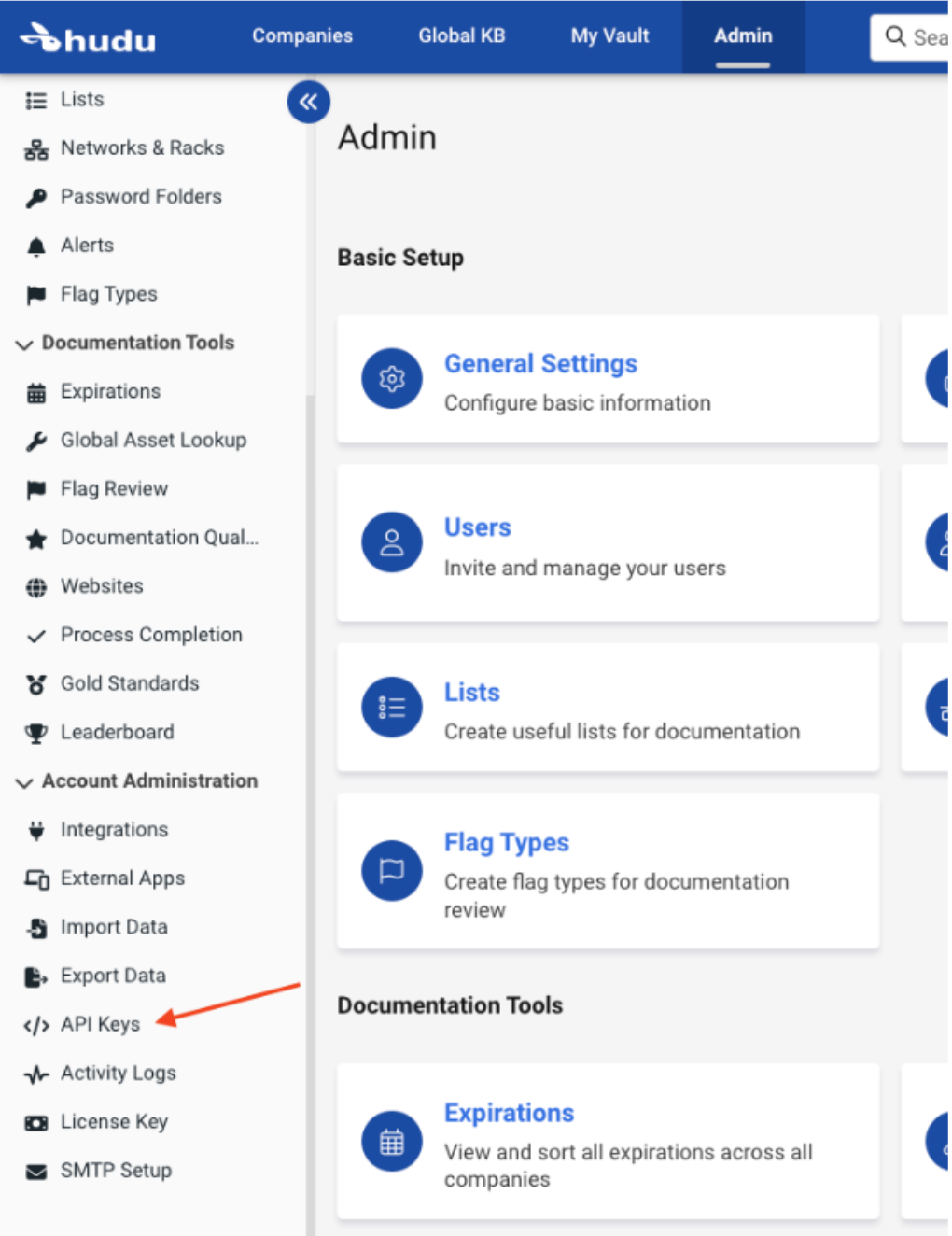Open Activity Logs via the waveform icon
Image resolution: width=952 pixels, height=1236 pixels.
click(35, 1073)
